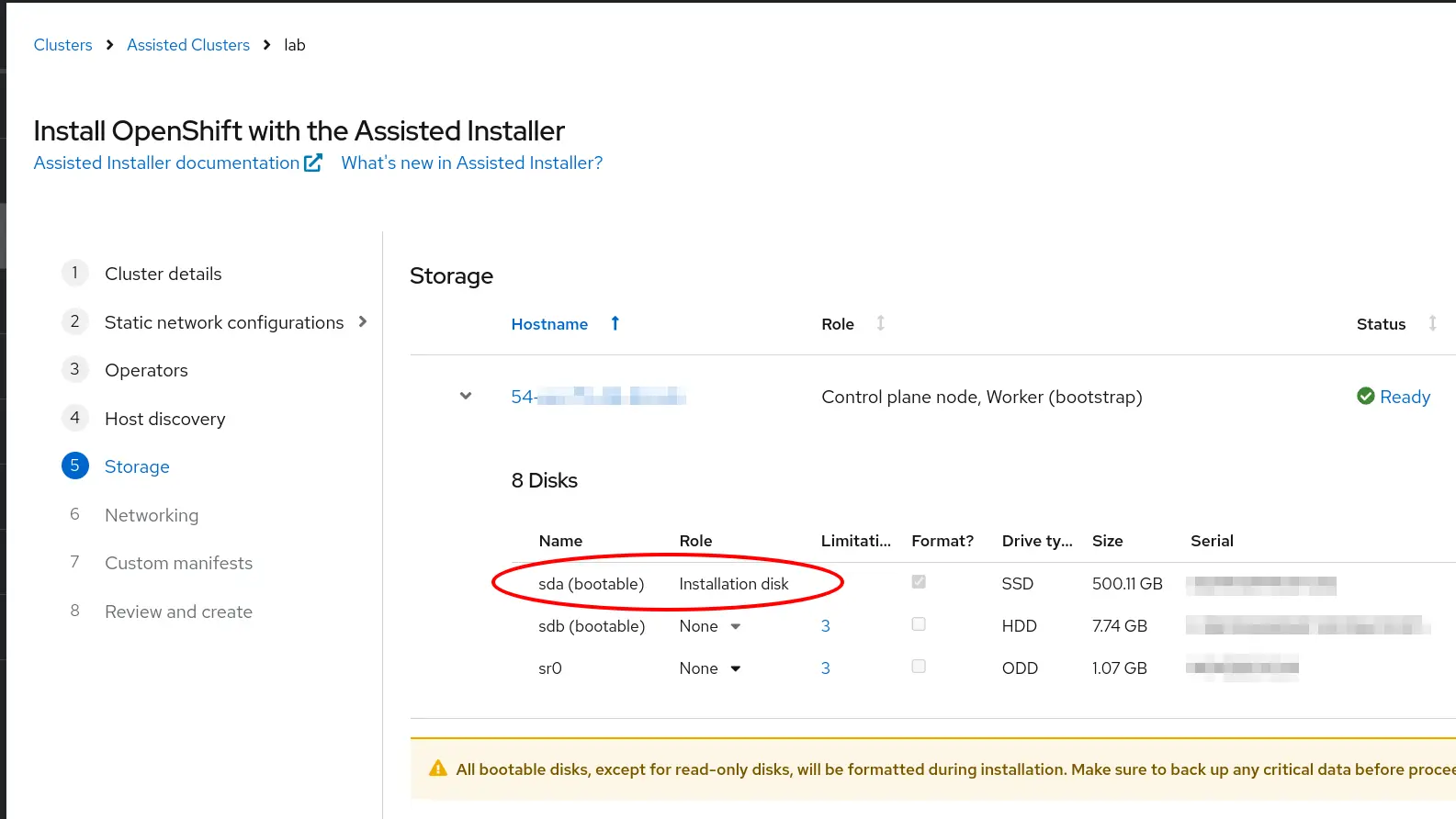Click the external link icon beside documentation
The width and height of the screenshot is (1456, 819).
click(313, 163)
